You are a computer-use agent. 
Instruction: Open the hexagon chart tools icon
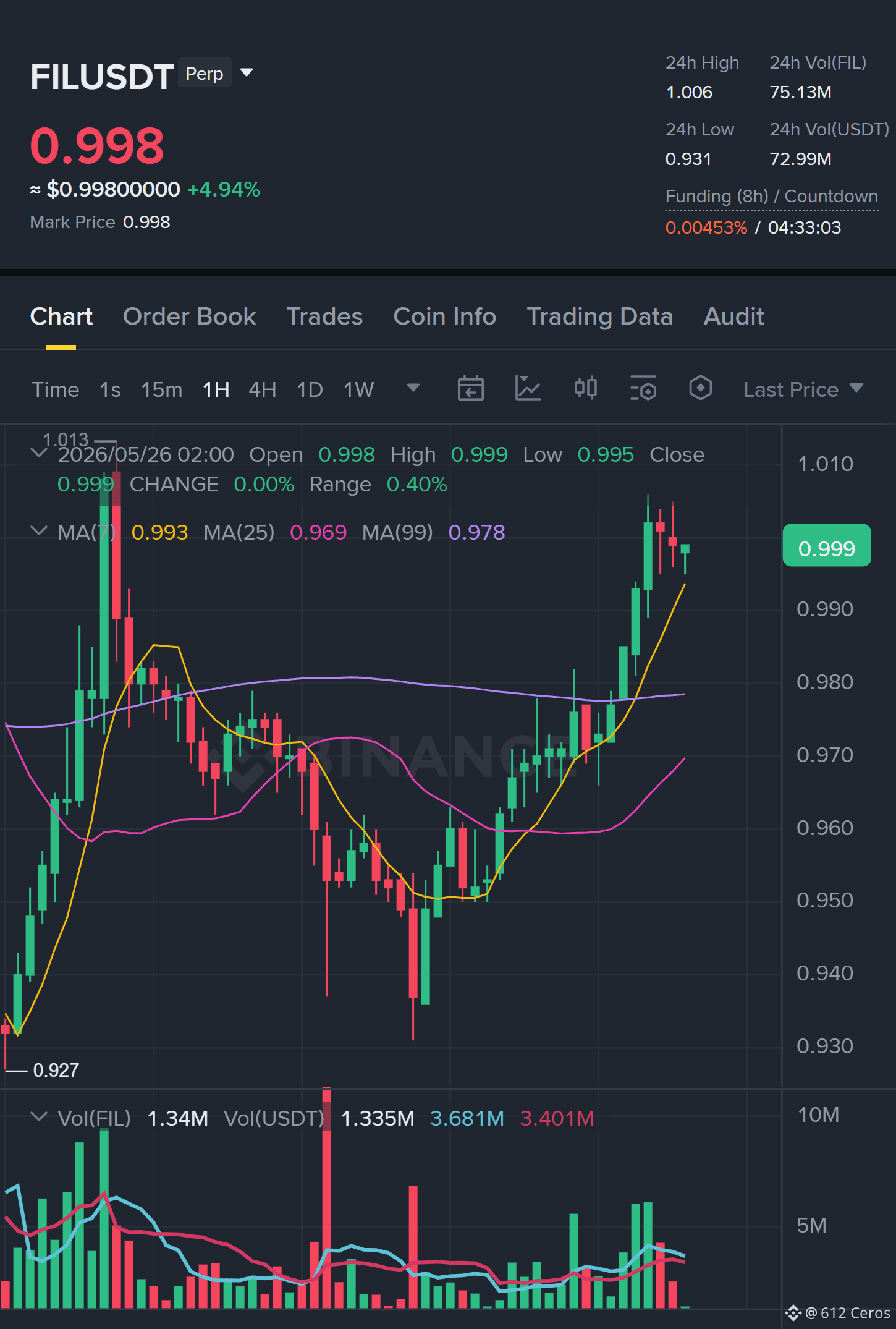click(700, 389)
